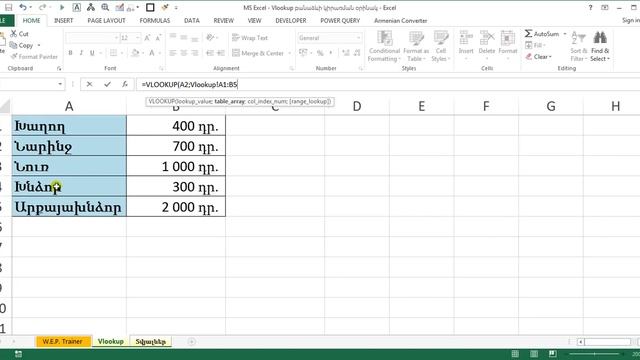The width and height of the screenshot is (640, 360).
Task: Click the Save icon in the quick access toolbar
Action: click(x=8, y=7)
